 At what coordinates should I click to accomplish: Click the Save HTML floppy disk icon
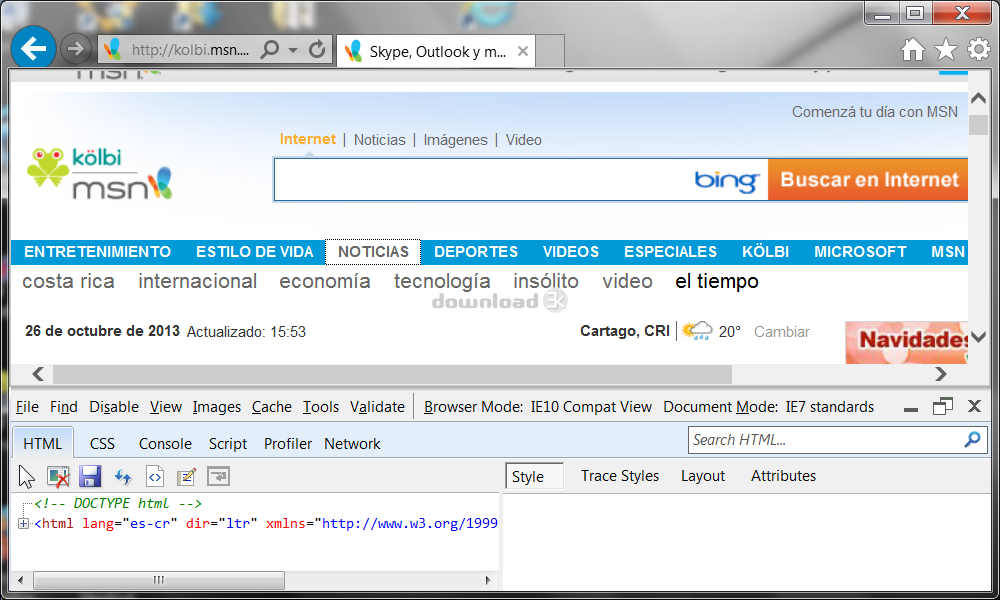coord(90,476)
